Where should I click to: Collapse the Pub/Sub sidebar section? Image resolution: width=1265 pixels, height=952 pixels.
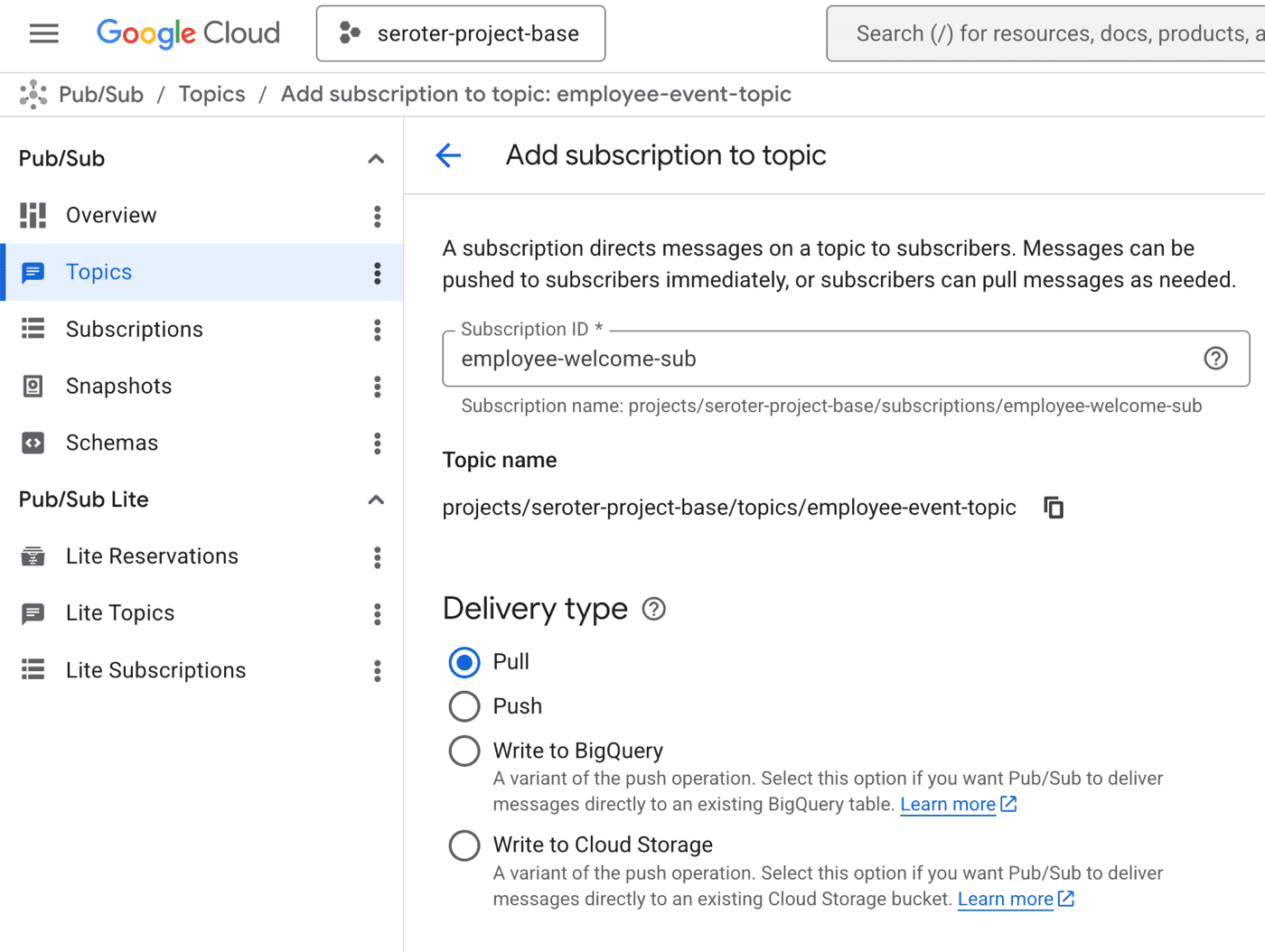376,159
